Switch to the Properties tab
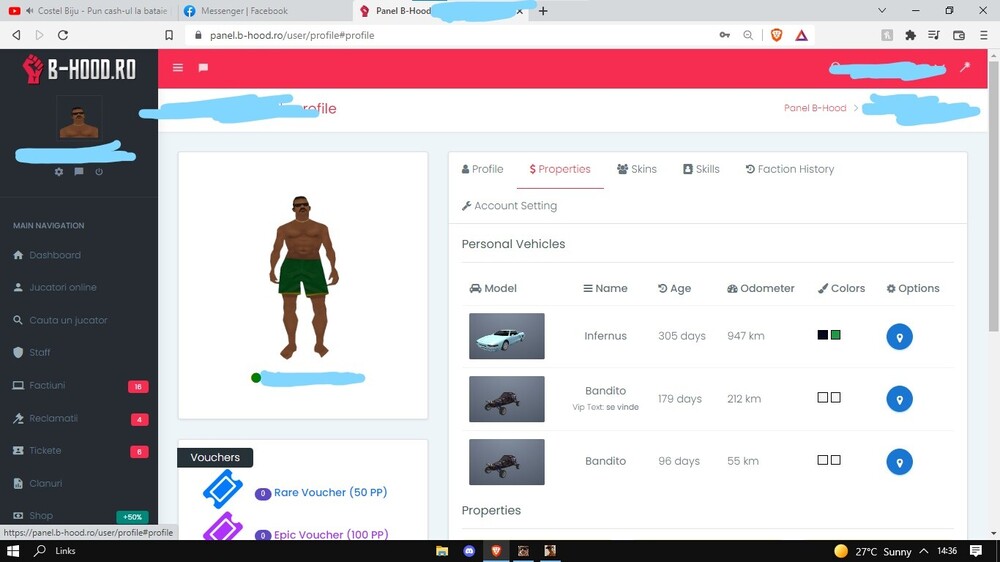This screenshot has height=562, width=1000. [x=560, y=169]
